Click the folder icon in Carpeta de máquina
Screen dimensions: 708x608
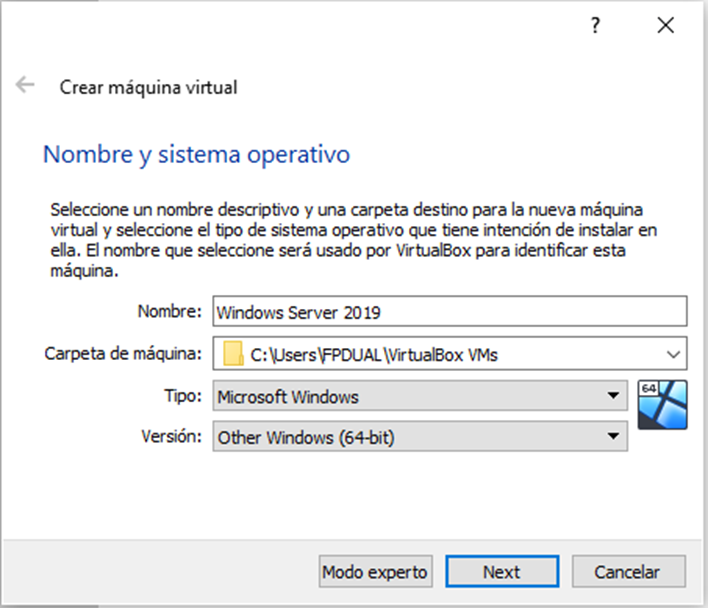pos(233,353)
